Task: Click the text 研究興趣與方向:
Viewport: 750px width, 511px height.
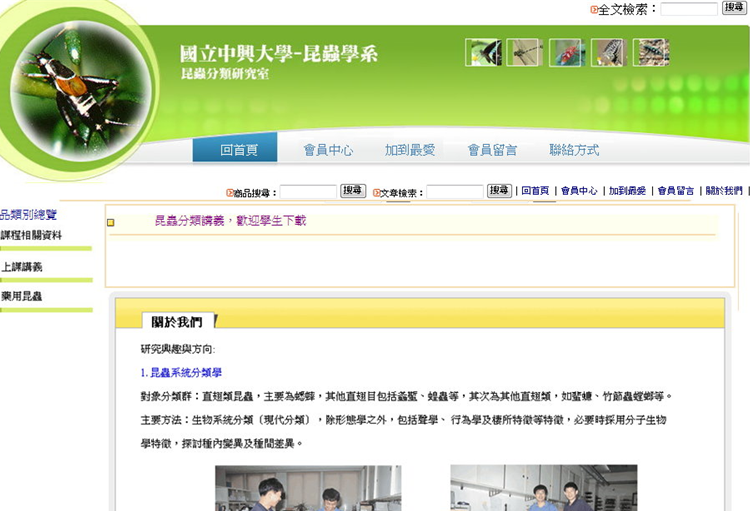Action: (x=178, y=349)
